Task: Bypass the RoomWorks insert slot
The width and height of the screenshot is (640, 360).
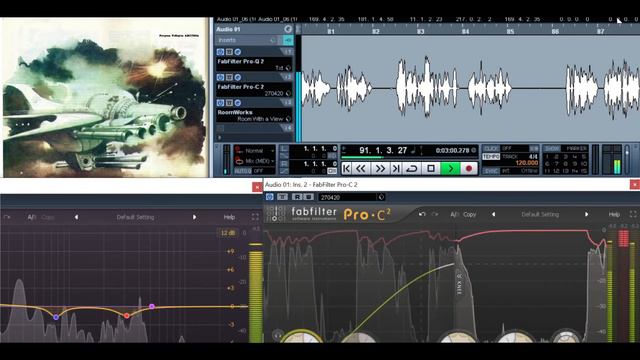Action: (229, 103)
